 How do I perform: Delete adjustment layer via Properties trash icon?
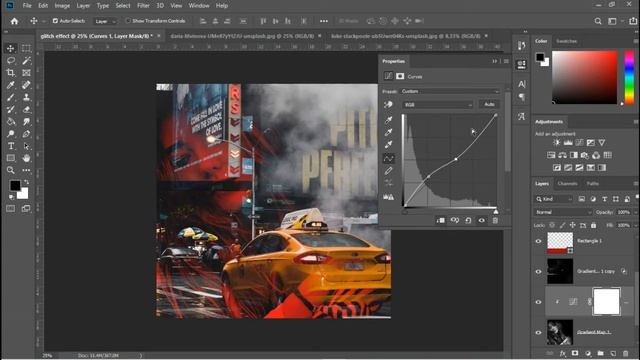pos(495,220)
